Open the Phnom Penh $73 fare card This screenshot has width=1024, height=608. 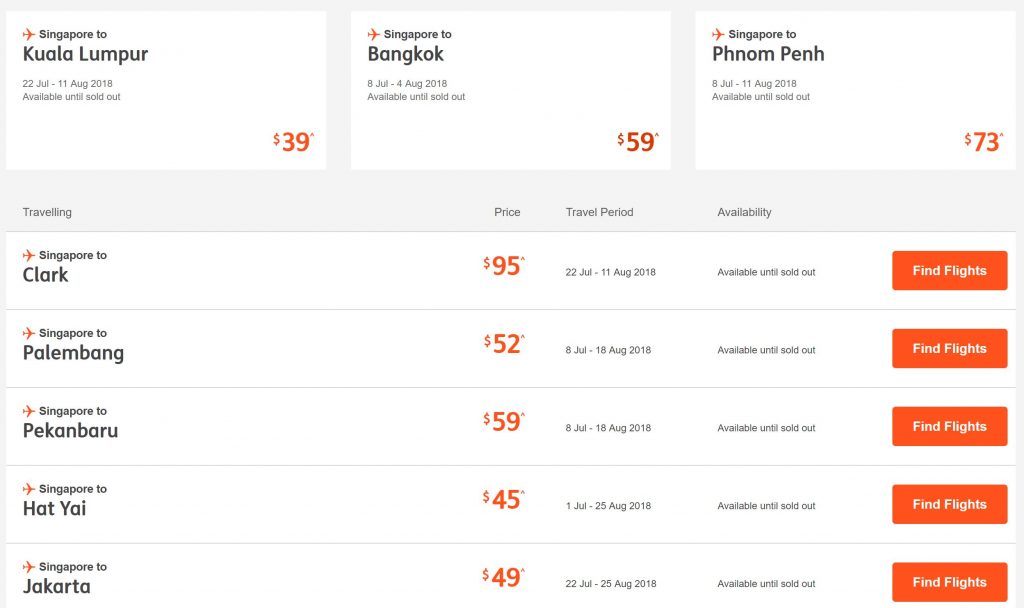pos(856,90)
